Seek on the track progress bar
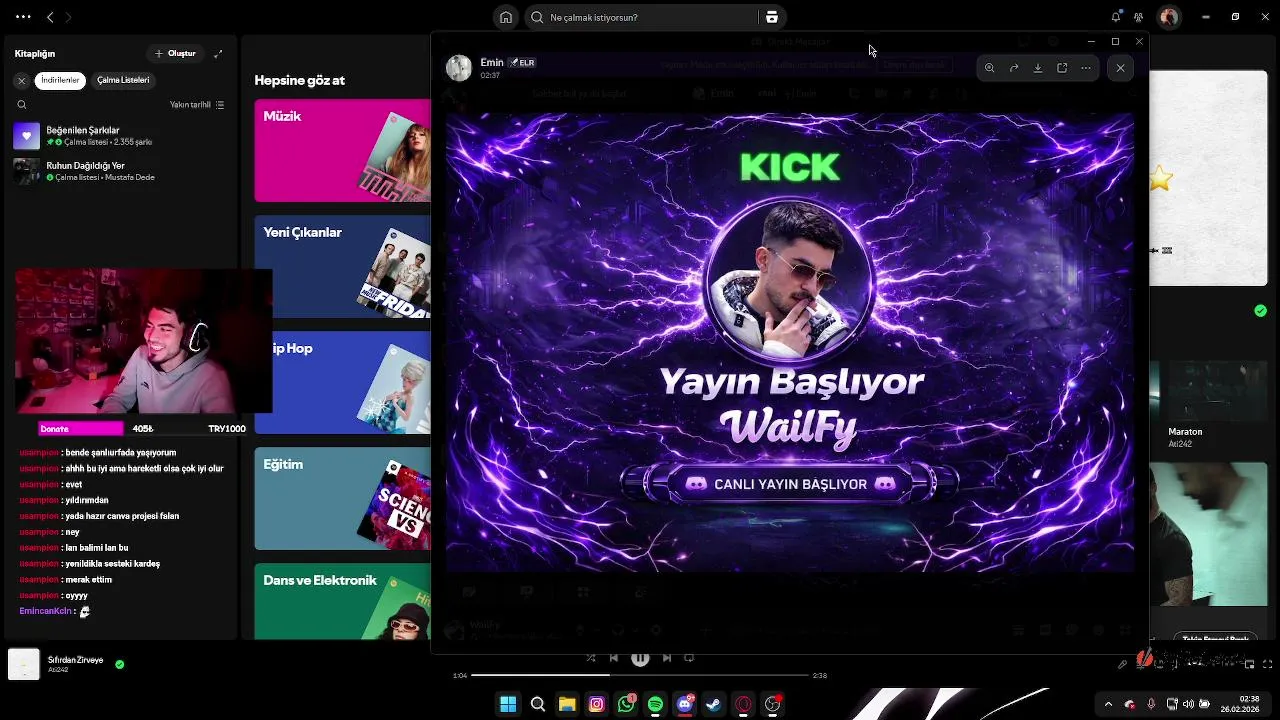This screenshot has height=720, width=1280. tap(640, 675)
